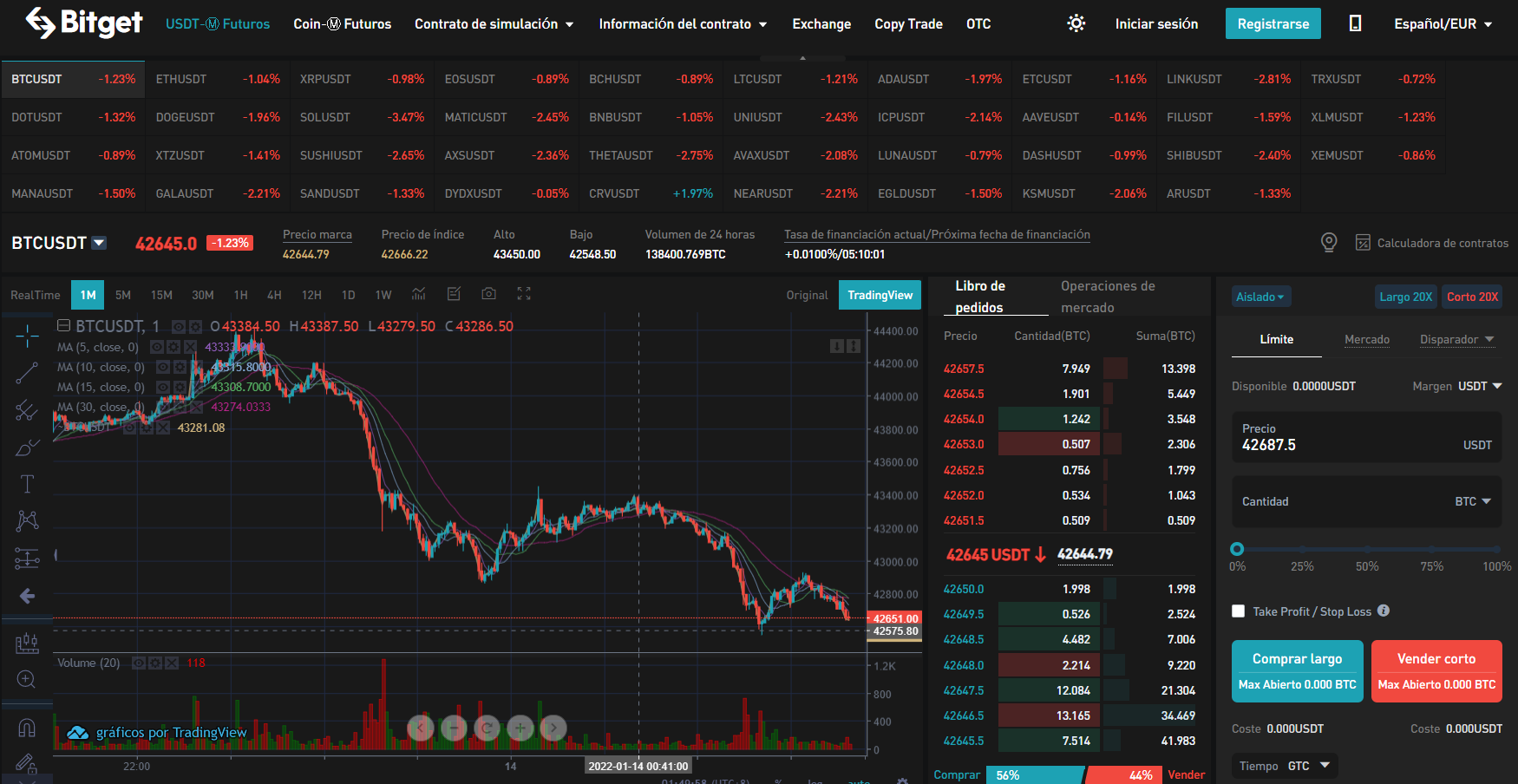Select the crosshair cursor tool
The height and width of the screenshot is (784, 1518).
coord(27,336)
